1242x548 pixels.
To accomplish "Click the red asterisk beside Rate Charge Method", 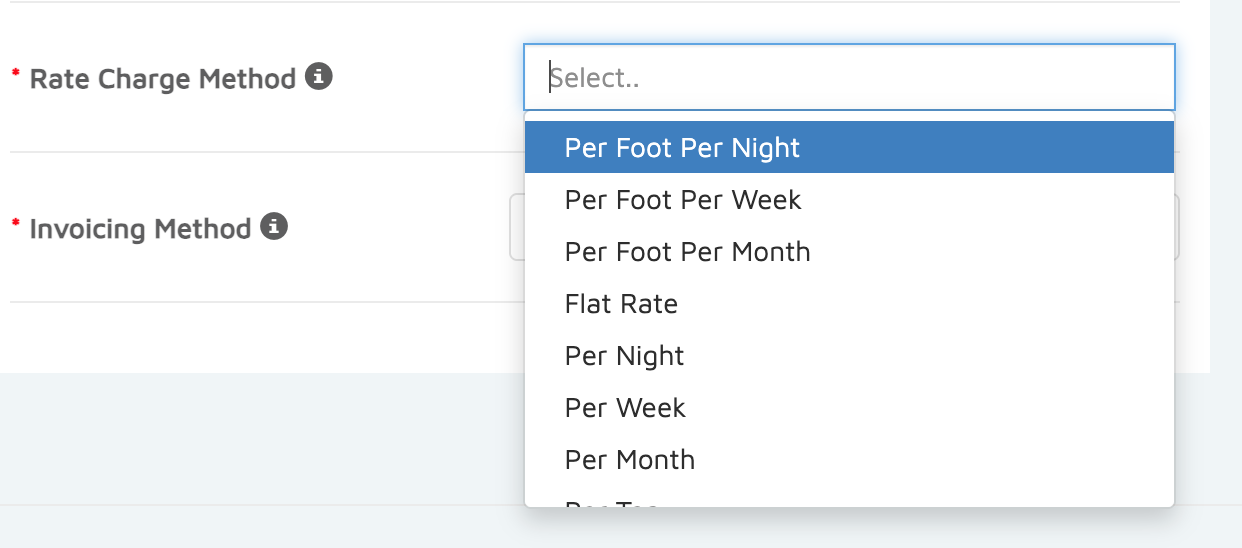I will click(15, 75).
